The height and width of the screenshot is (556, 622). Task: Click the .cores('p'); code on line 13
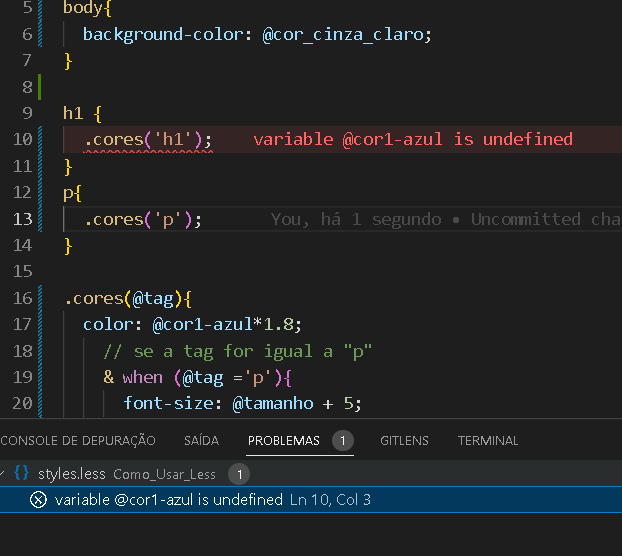[x=143, y=219]
